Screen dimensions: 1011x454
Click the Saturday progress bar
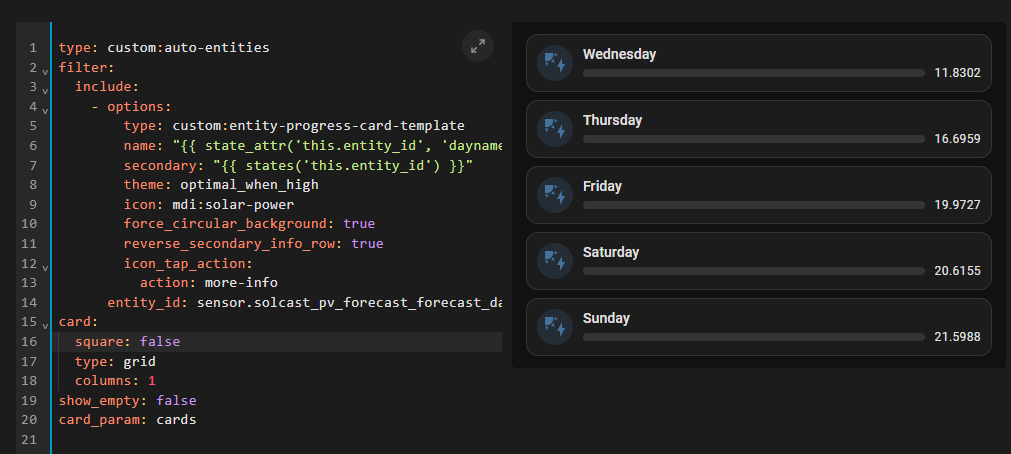[753, 271]
